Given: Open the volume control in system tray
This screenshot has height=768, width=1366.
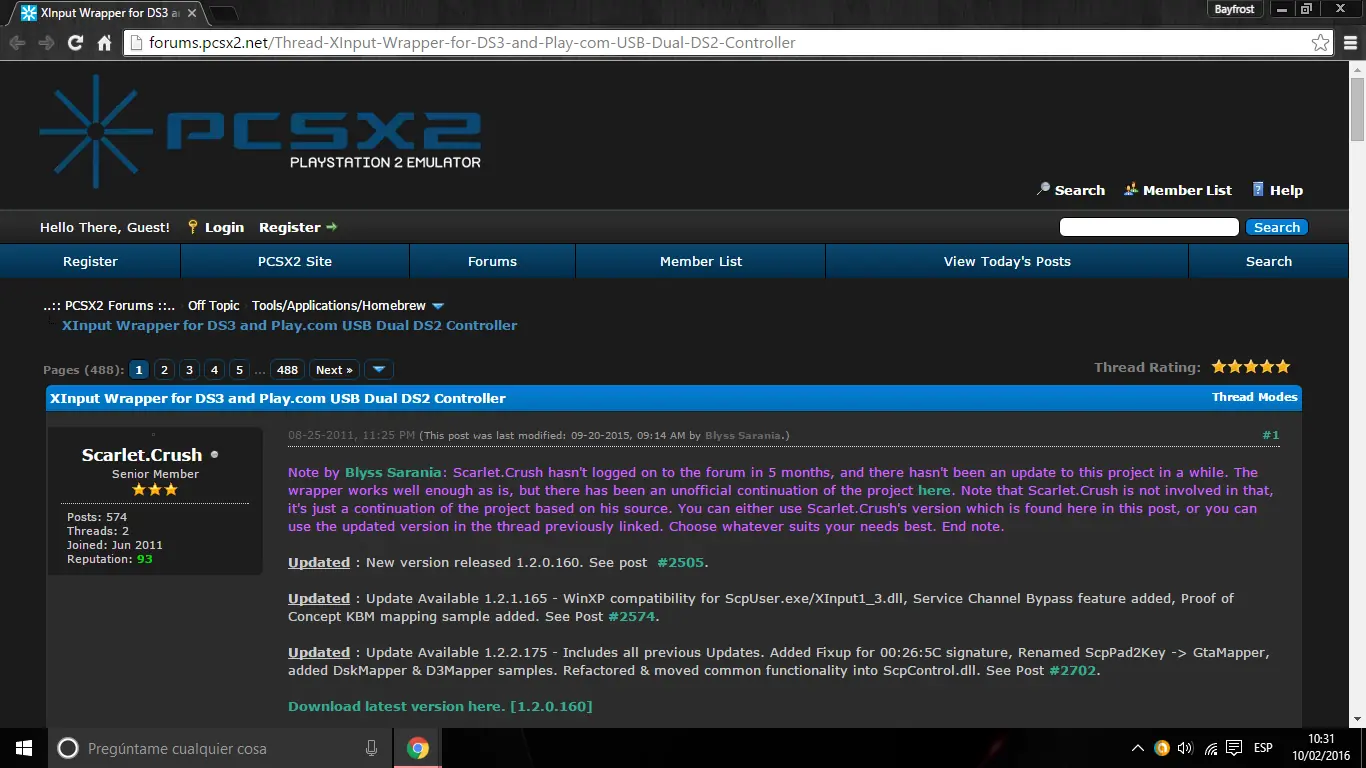Looking at the screenshot, I should tap(1186, 748).
